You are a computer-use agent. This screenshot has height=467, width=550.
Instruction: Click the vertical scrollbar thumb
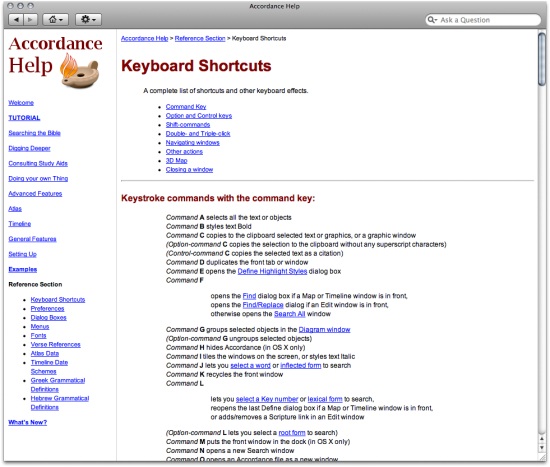tap(542, 59)
